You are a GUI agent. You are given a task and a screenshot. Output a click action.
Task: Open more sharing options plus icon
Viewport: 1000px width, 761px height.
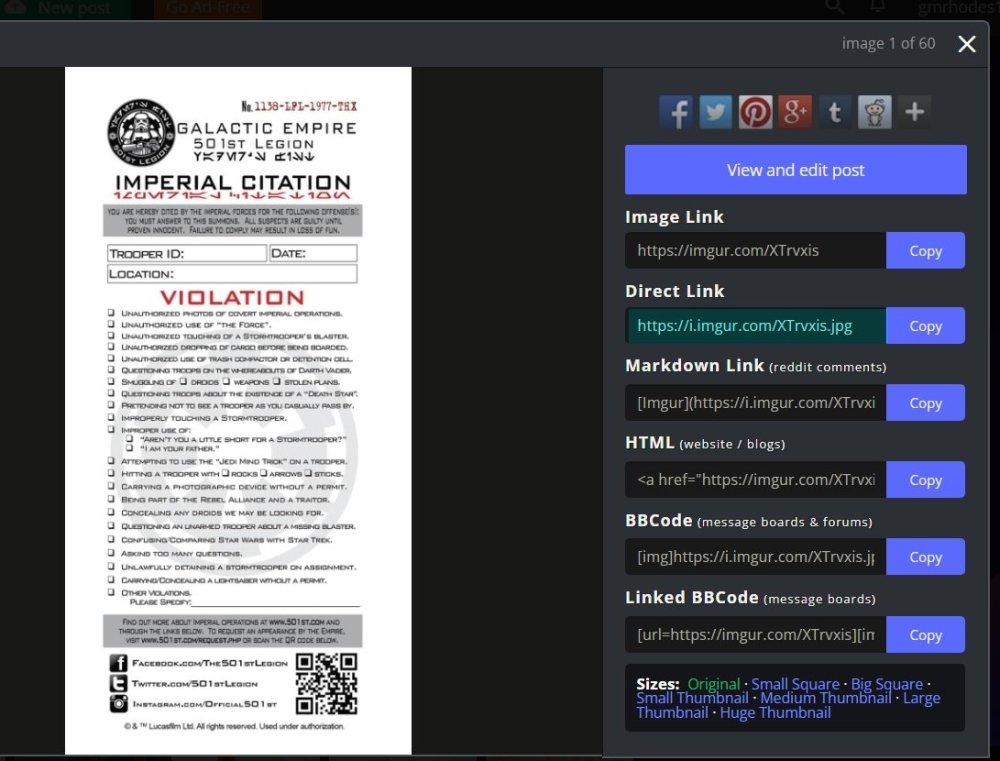[914, 112]
